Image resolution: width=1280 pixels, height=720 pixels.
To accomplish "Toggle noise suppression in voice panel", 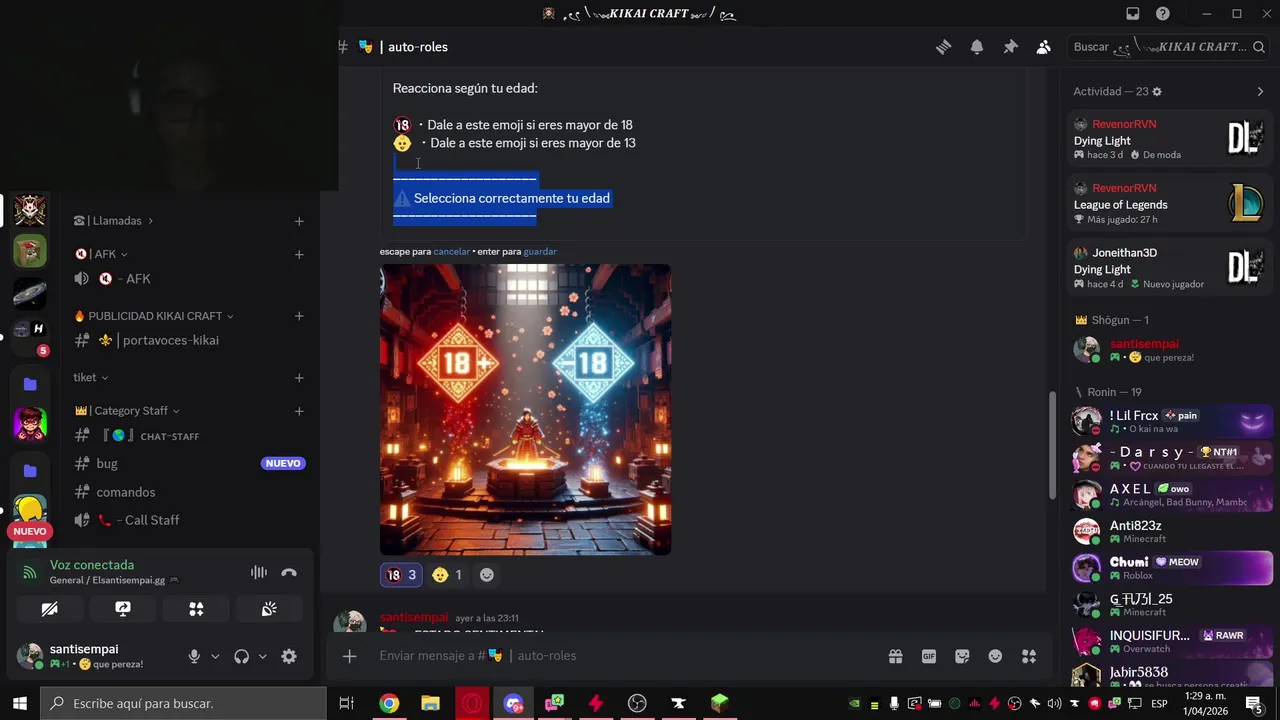I will coord(259,572).
